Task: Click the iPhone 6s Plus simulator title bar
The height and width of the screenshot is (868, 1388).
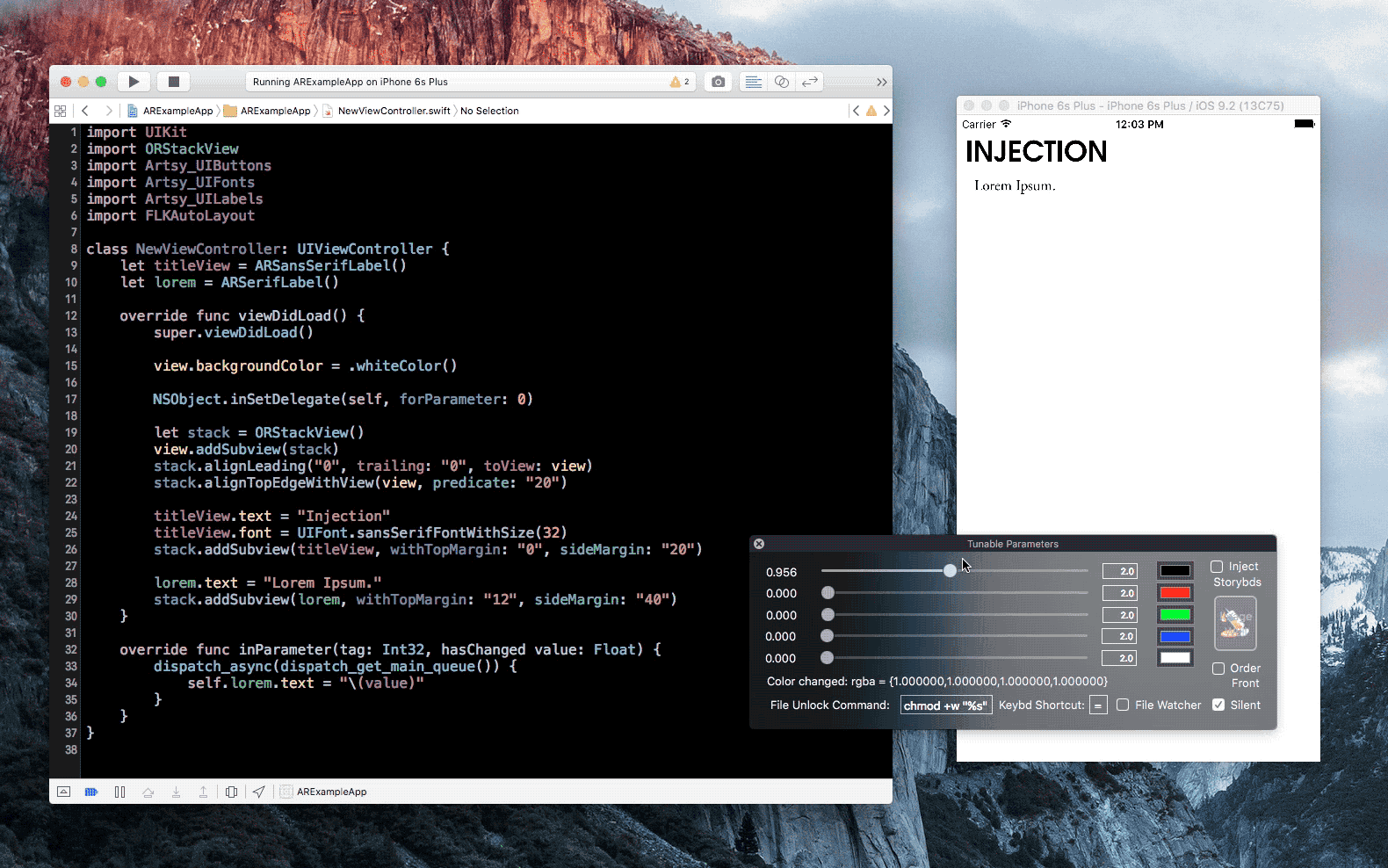Action: click(1139, 105)
